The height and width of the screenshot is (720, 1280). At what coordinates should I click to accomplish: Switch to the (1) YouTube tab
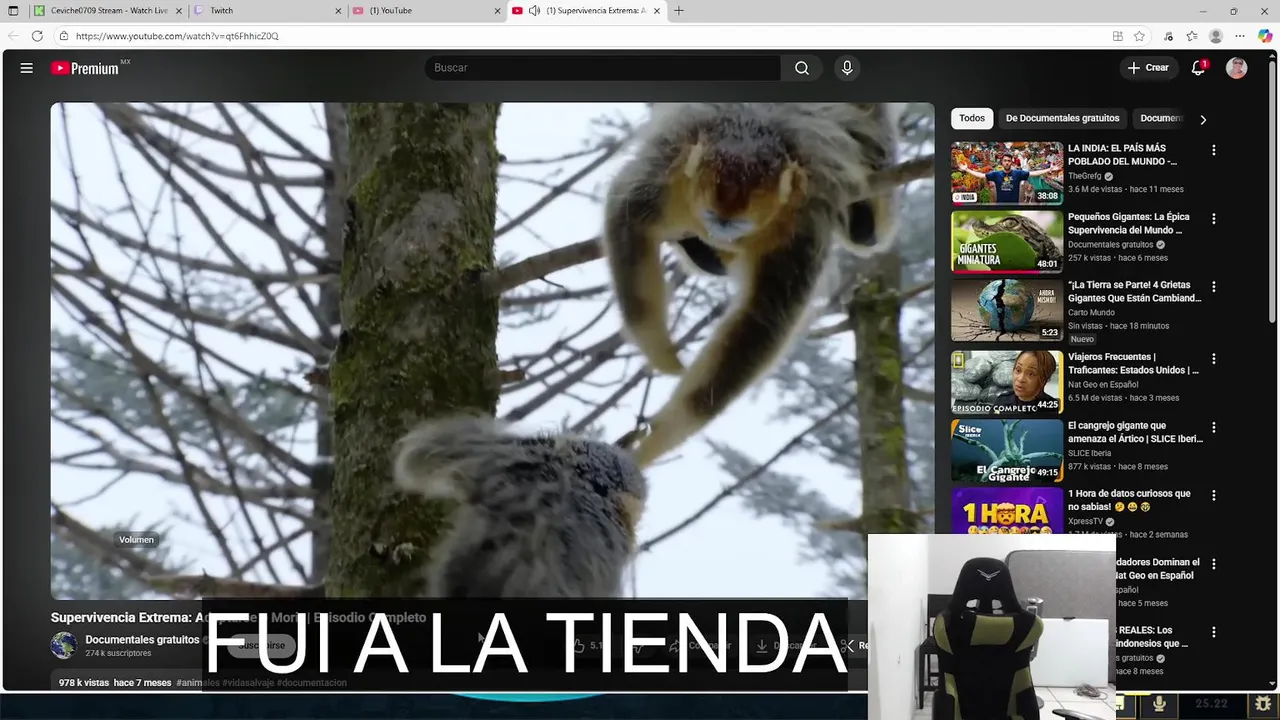click(x=427, y=11)
